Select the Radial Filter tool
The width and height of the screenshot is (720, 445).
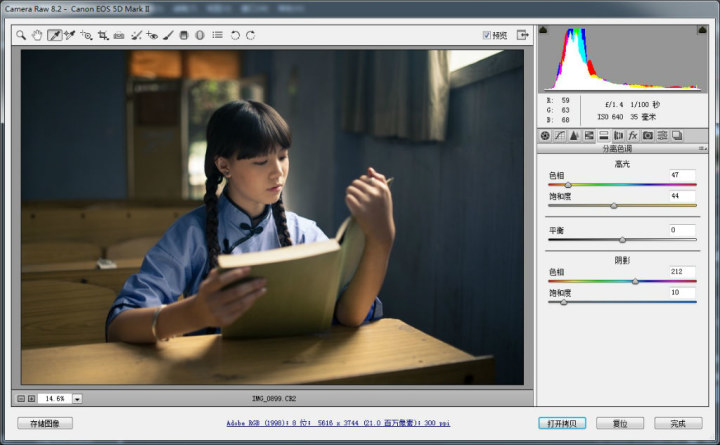[200, 35]
